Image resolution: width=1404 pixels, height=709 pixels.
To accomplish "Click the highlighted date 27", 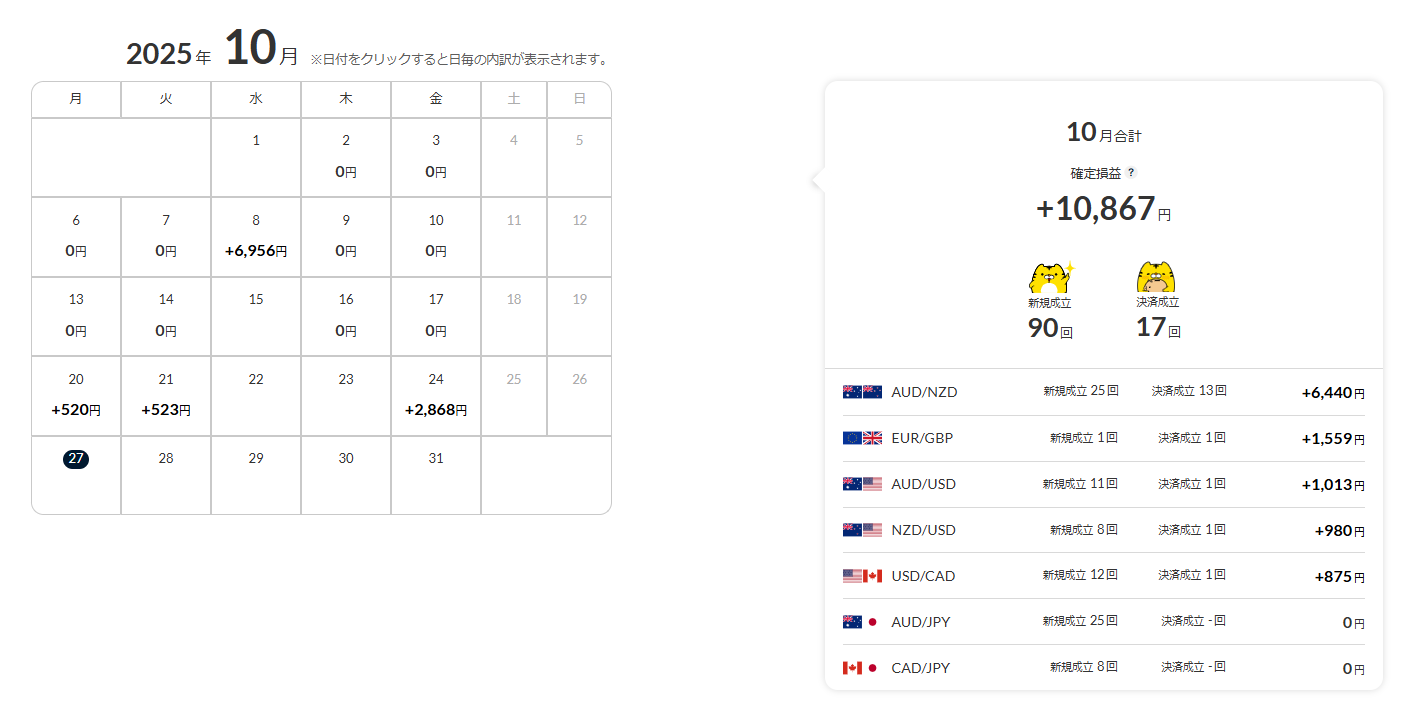I will 76,459.
